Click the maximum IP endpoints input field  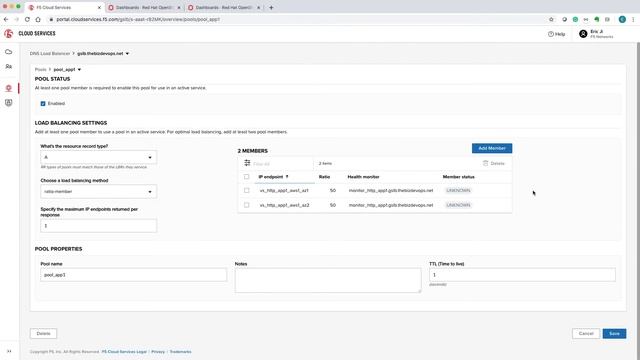98,226
